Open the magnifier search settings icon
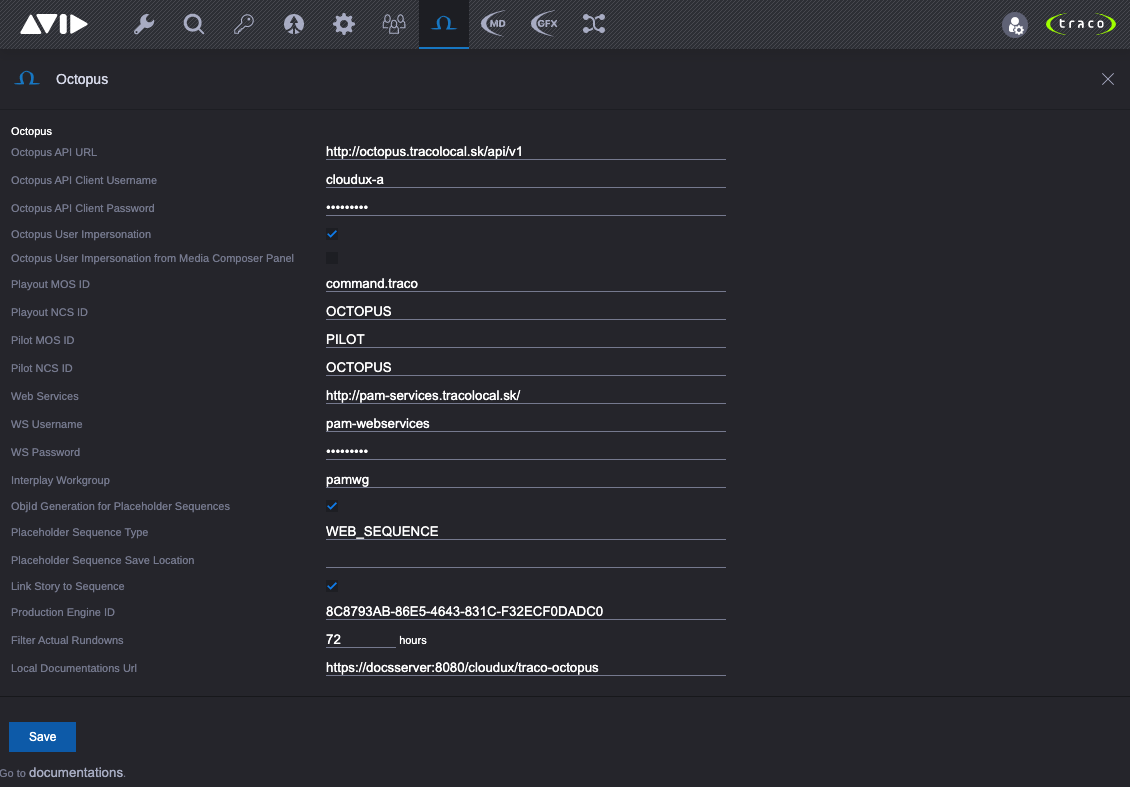 tap(194, 25)
